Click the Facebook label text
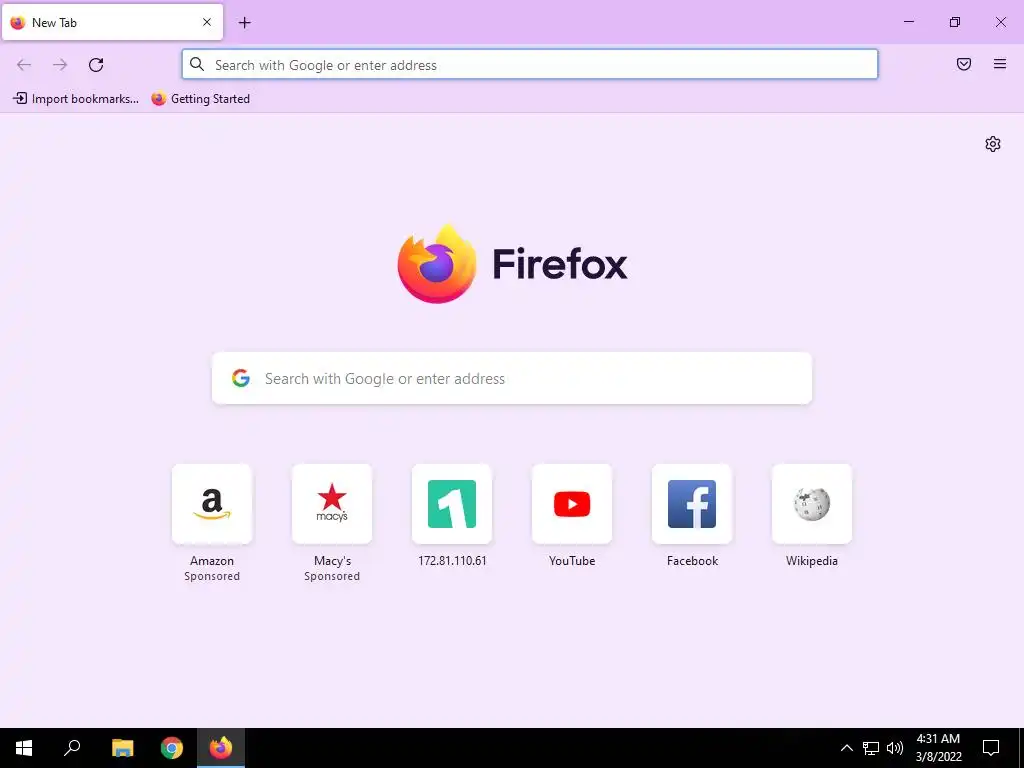 pos(692,561)
